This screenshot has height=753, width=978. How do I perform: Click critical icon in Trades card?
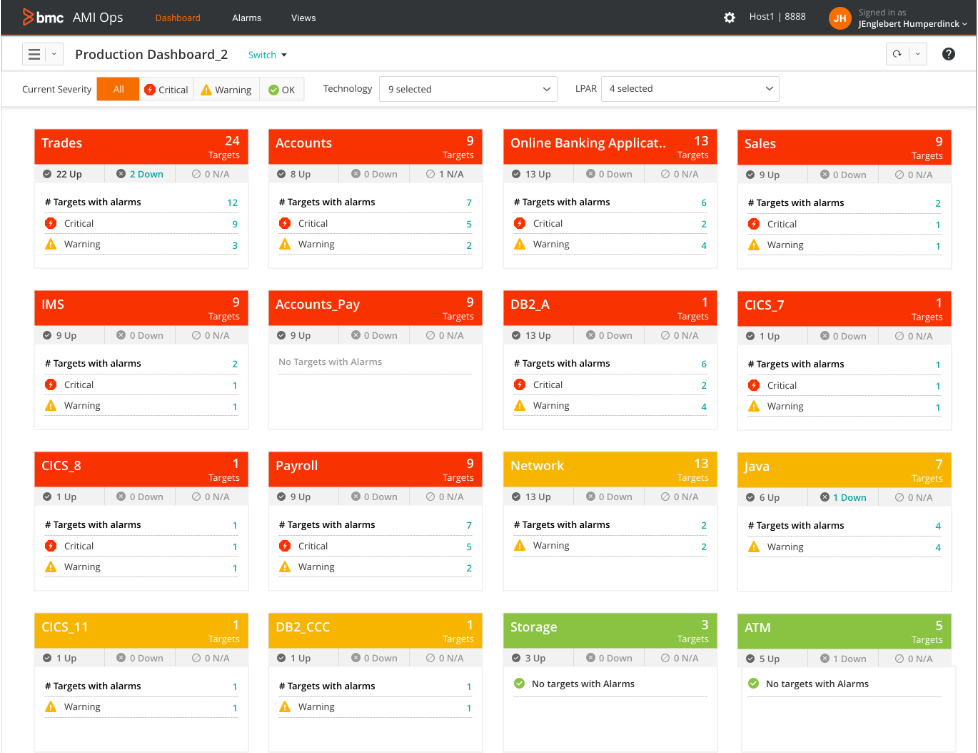pos(51,223)
